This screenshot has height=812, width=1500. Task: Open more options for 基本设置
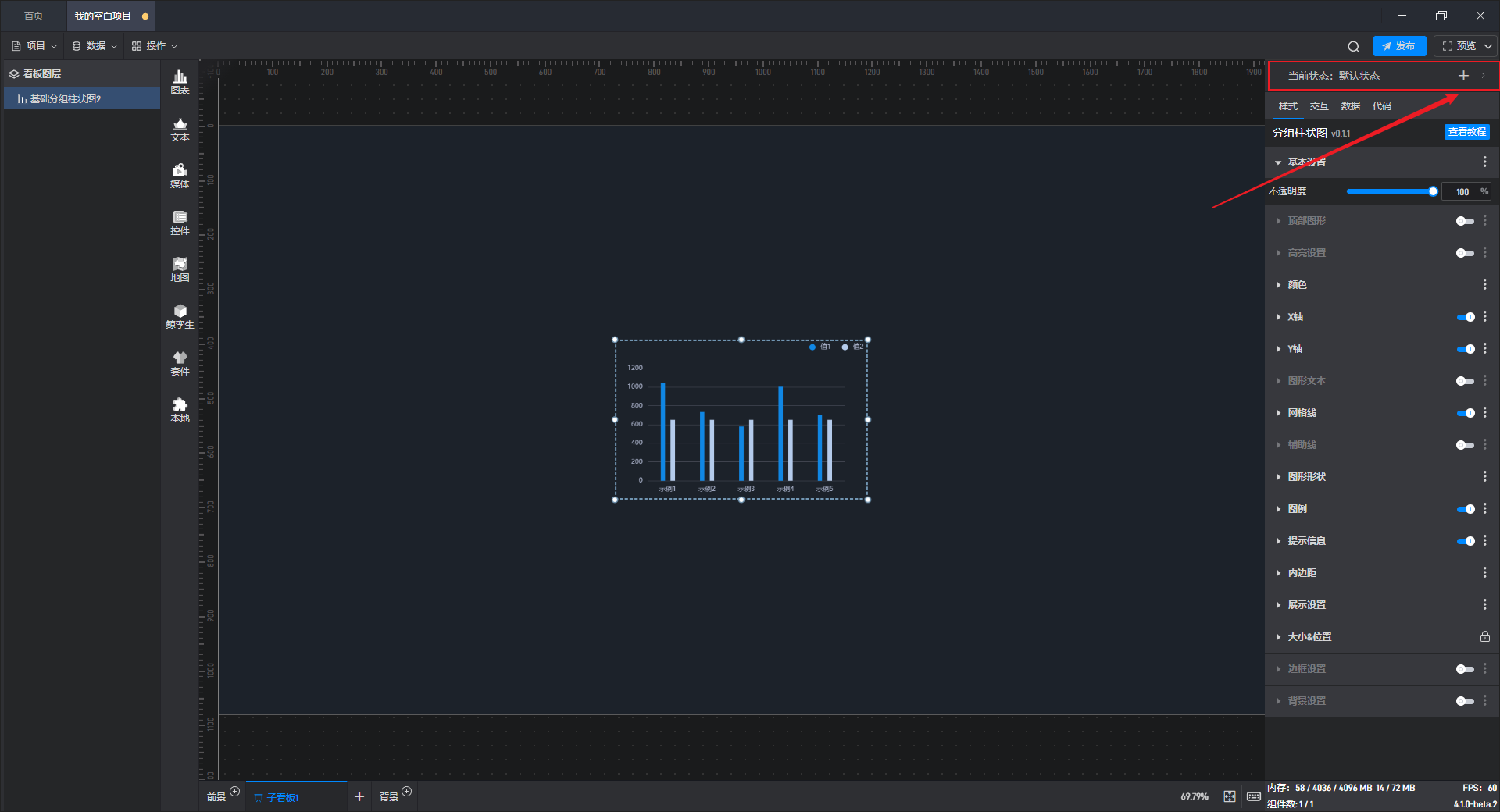(x=1484, y=162)
